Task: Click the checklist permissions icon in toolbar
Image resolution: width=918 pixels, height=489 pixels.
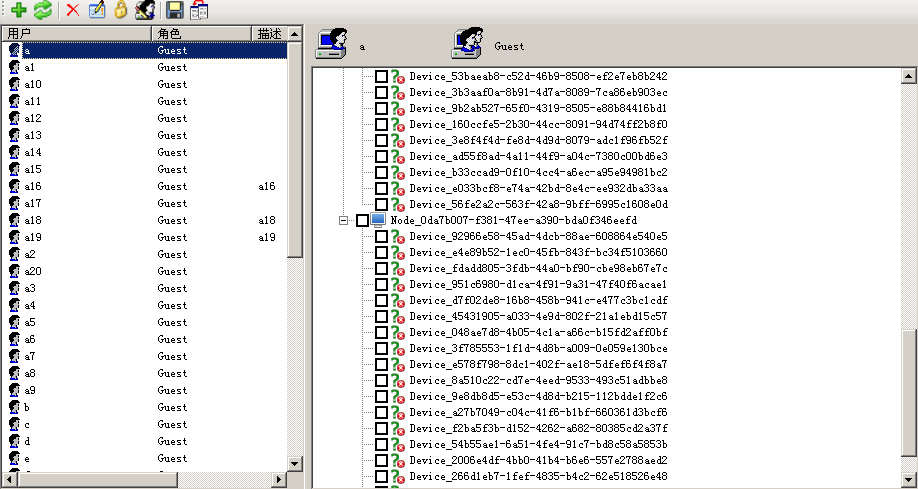Action: click(x=199, y=11)
